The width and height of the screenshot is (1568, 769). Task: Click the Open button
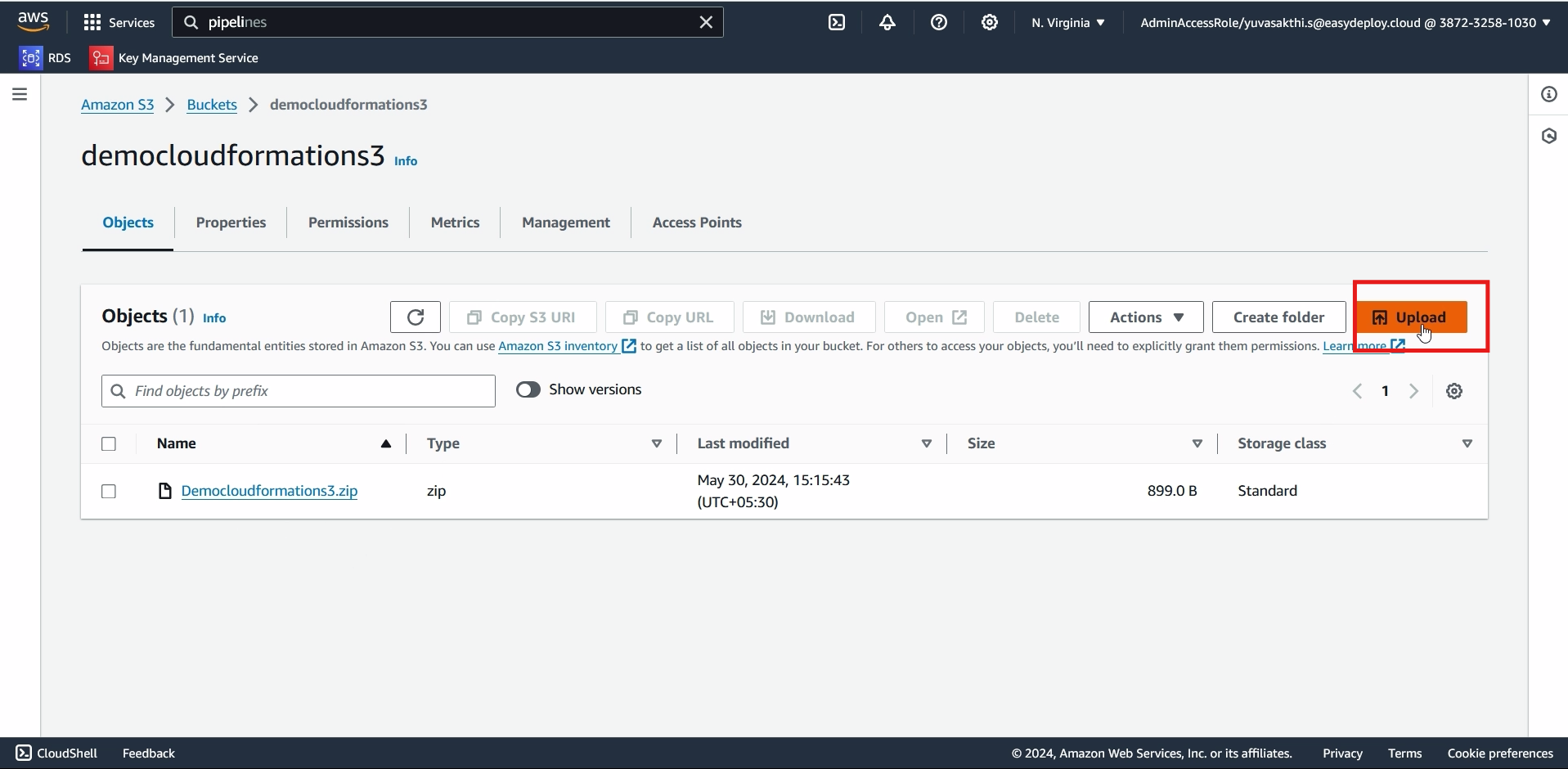pyautogui.click(x=934, y=317)
